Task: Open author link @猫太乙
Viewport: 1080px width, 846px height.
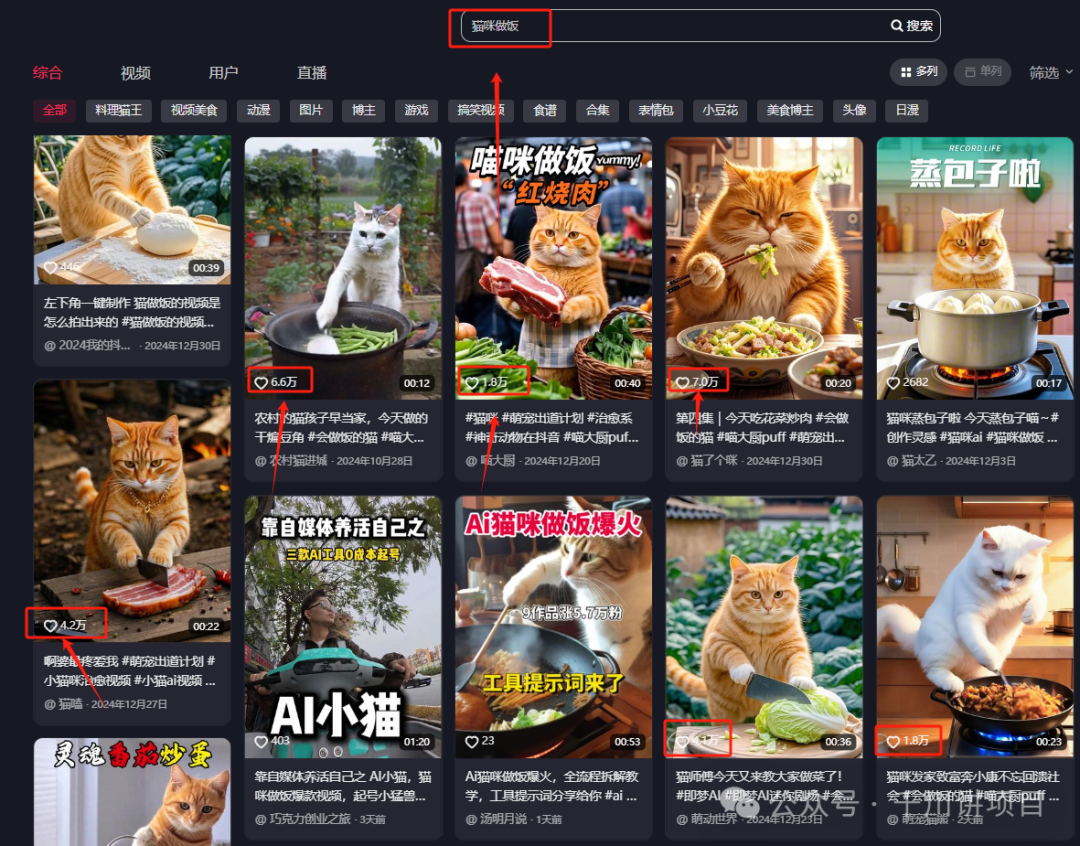Action: click(x=911, y=460)
